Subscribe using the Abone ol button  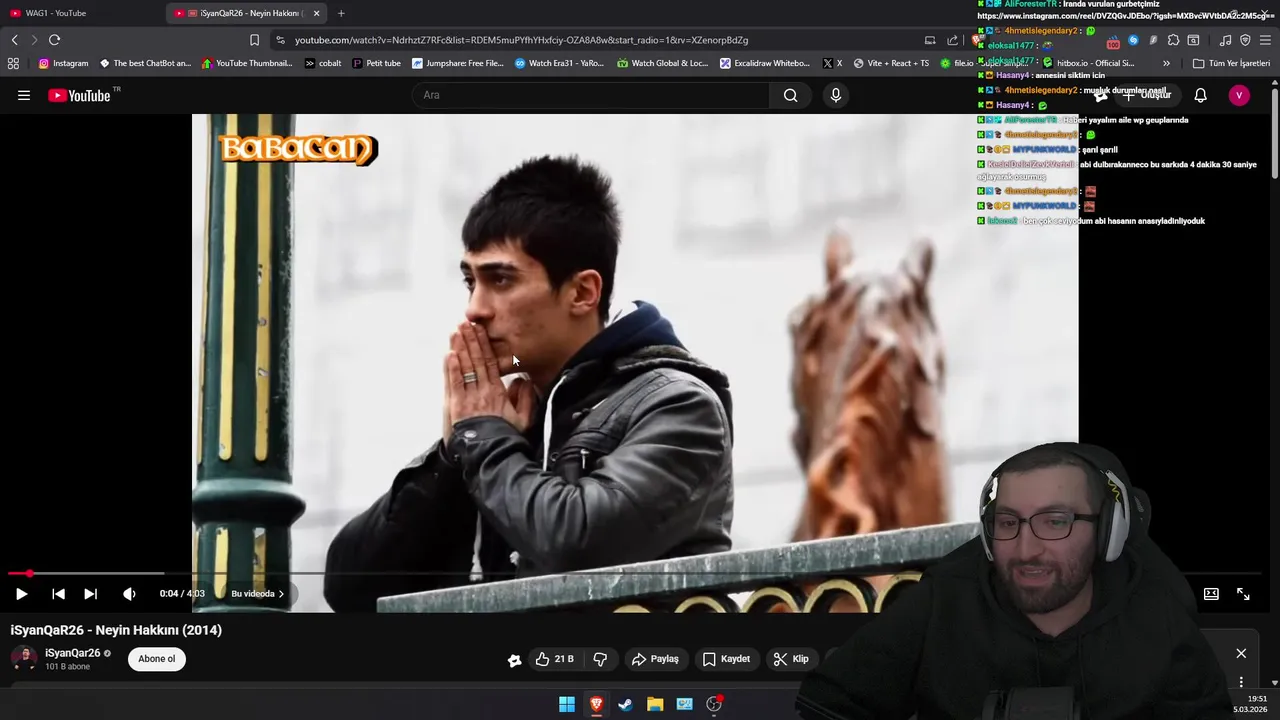[157, 659]
